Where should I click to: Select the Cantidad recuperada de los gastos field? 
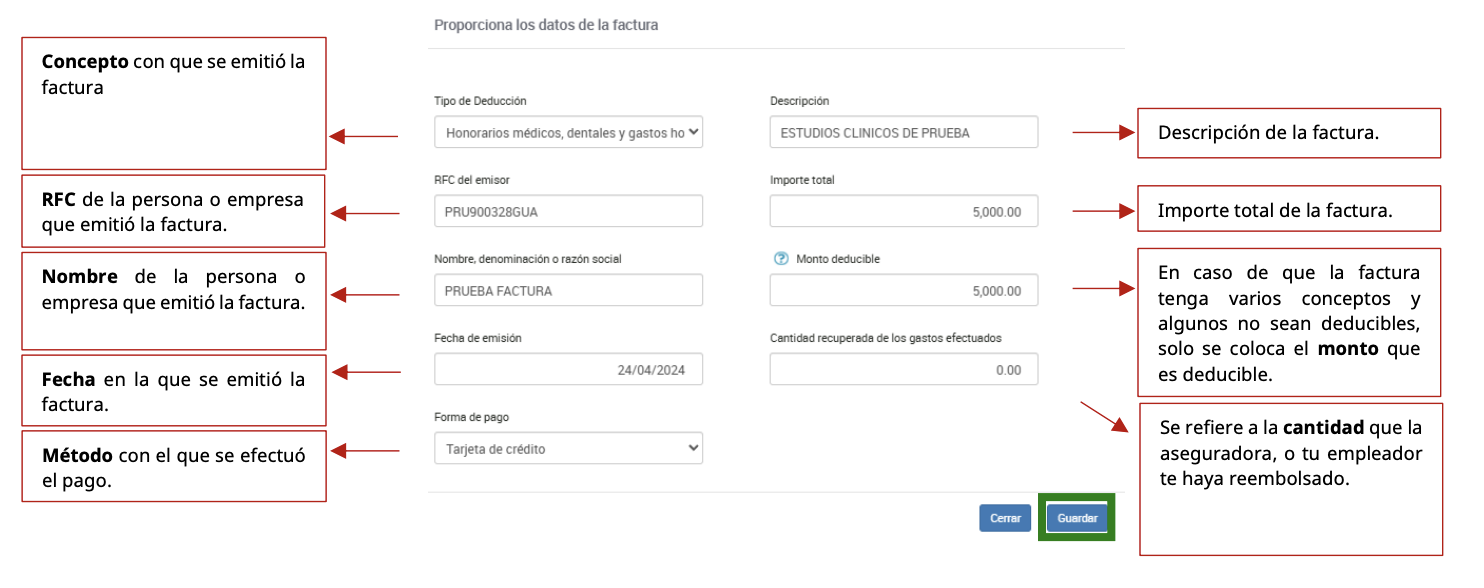pos(903,369)
